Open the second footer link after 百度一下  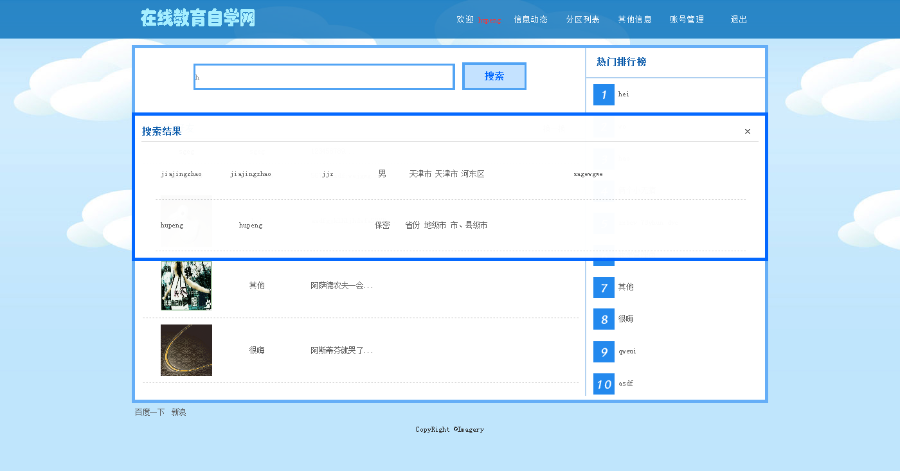pos(179,412)
